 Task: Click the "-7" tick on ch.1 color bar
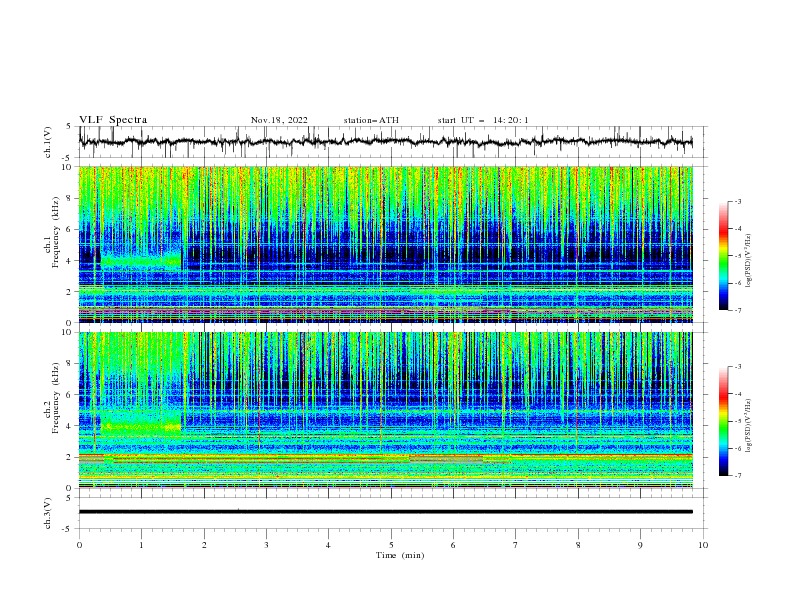737,310
